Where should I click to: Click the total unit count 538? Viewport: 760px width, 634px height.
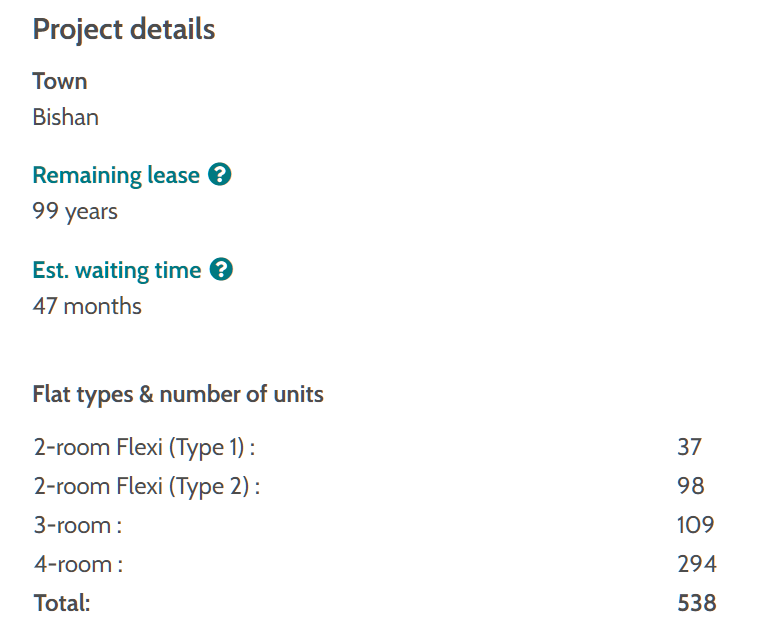[696, 603]
